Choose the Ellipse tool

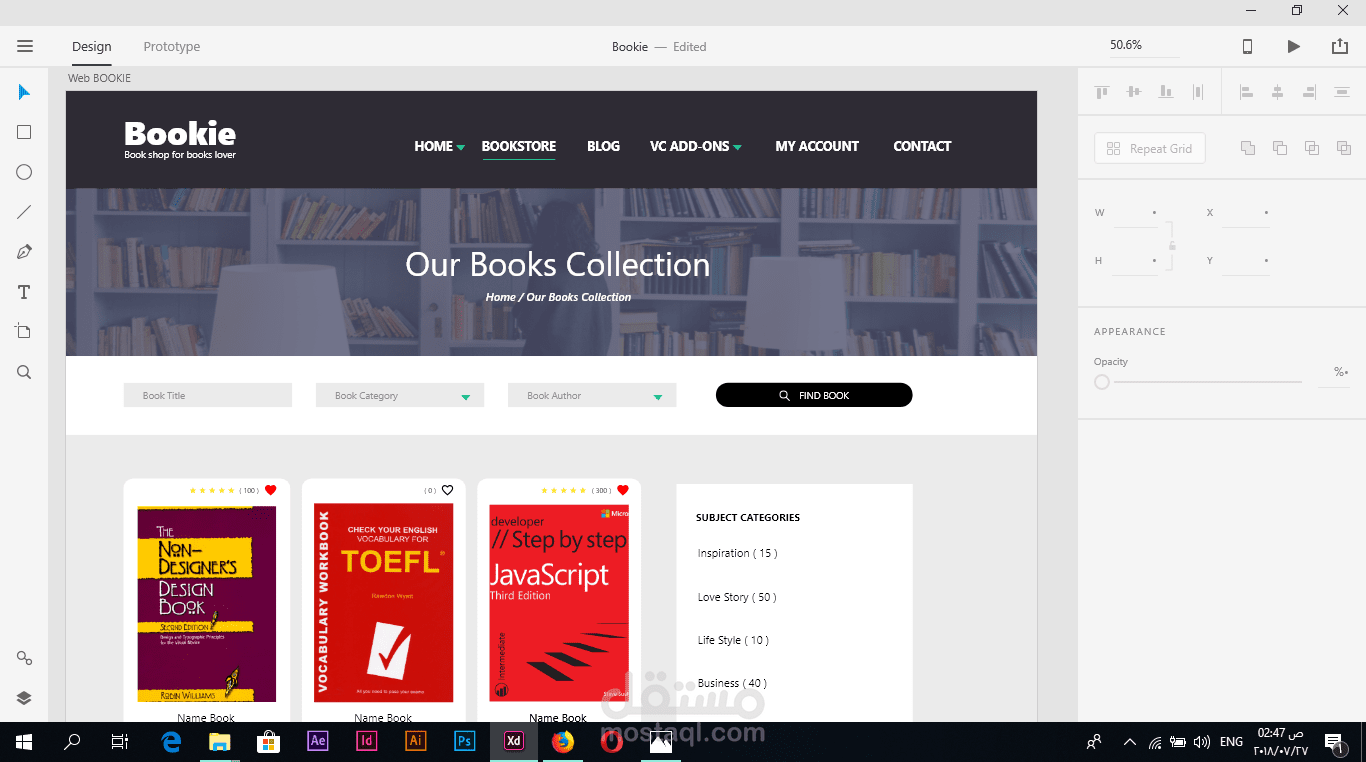coord(25,172)
